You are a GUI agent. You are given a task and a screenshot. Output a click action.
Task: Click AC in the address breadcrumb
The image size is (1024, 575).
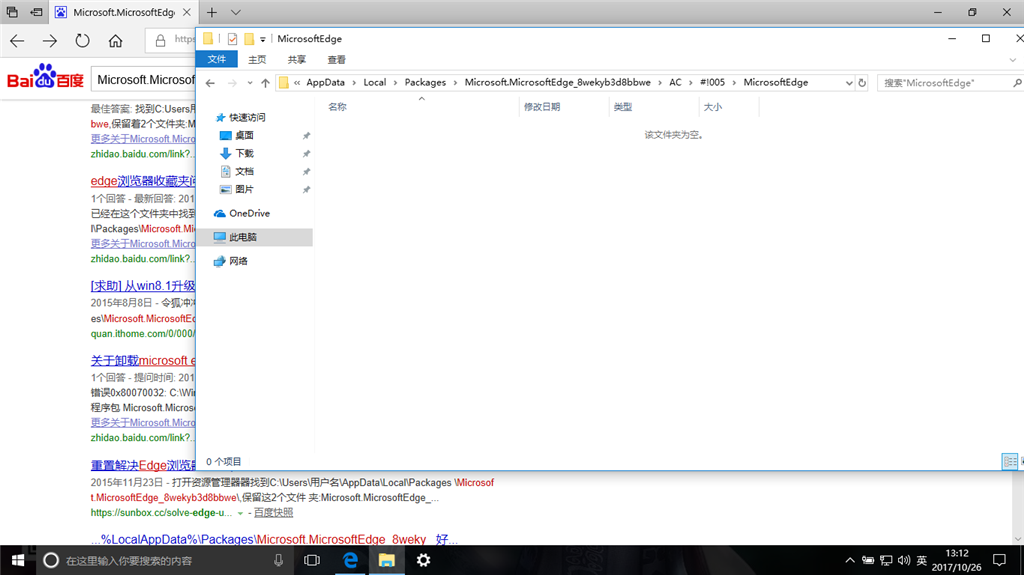click(675, 82)
